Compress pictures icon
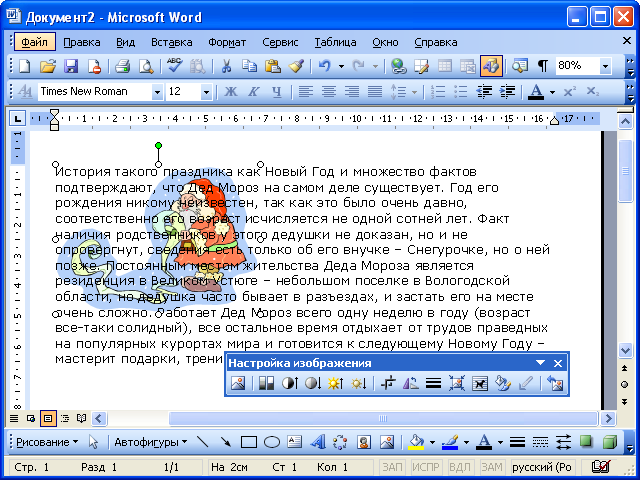The width and height of the screenshot is (640, 480). [457, 384]
